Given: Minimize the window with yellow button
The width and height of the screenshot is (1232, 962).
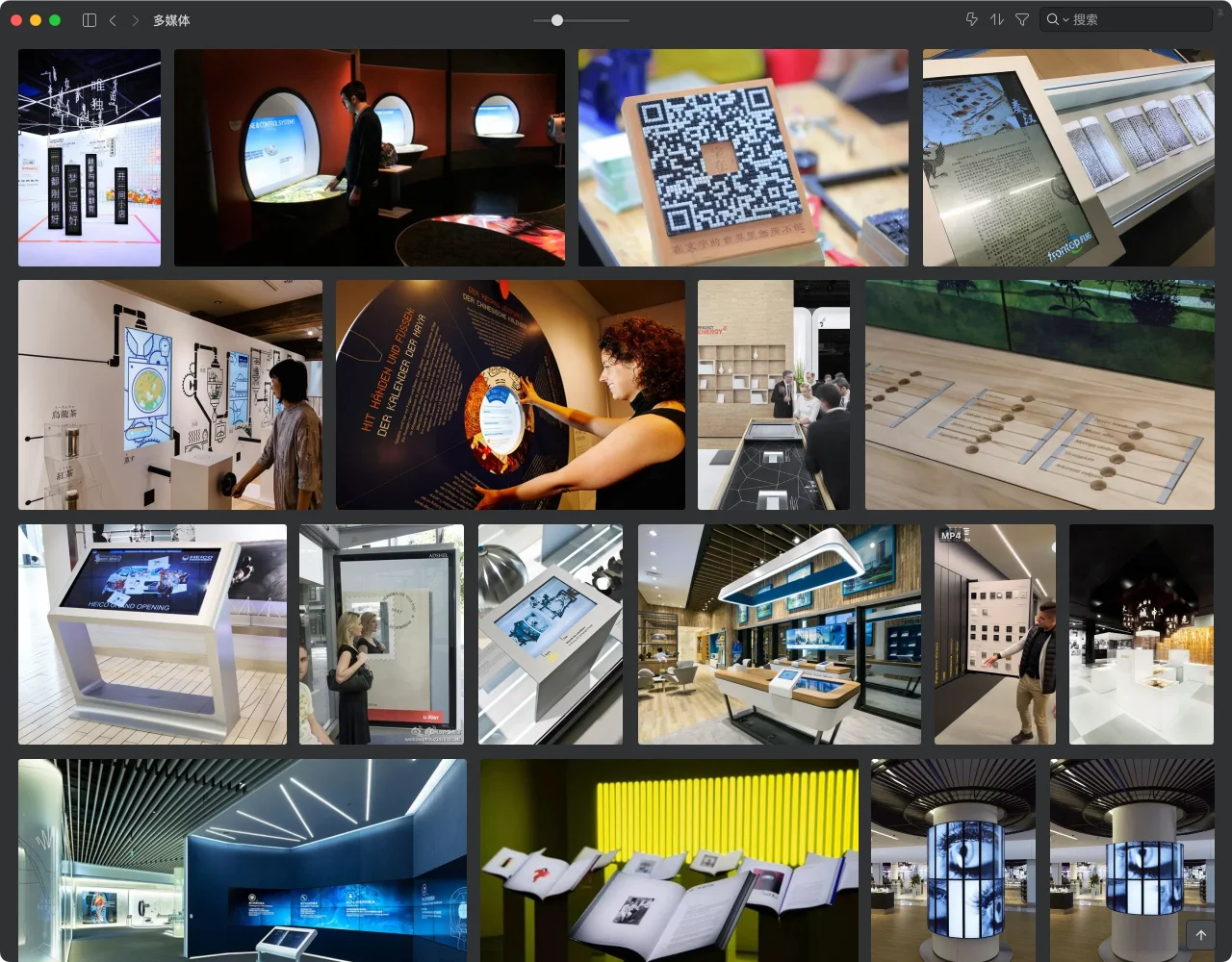Looking at the screenshot, I should pyautogui.click(x=36, y=20).
